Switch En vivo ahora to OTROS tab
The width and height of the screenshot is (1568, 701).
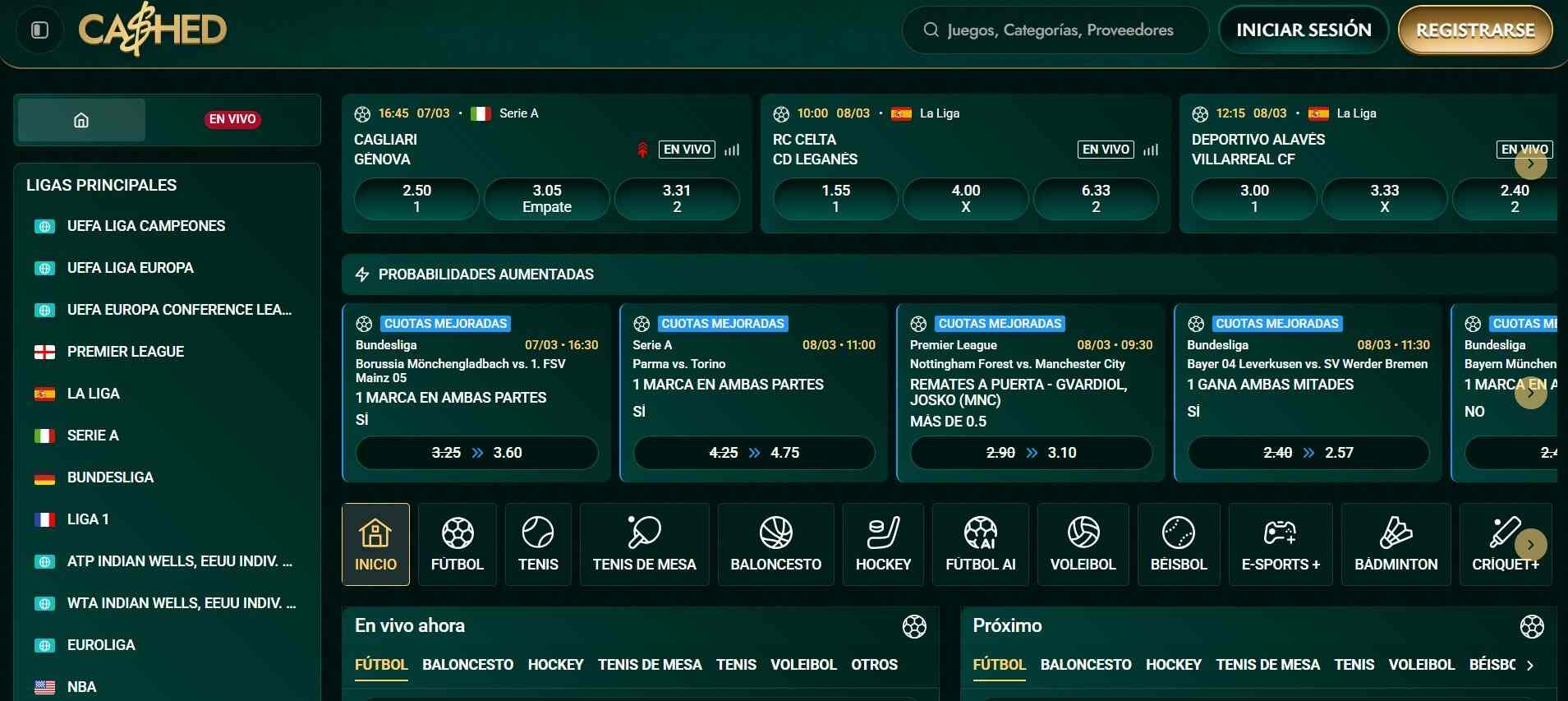874,665
